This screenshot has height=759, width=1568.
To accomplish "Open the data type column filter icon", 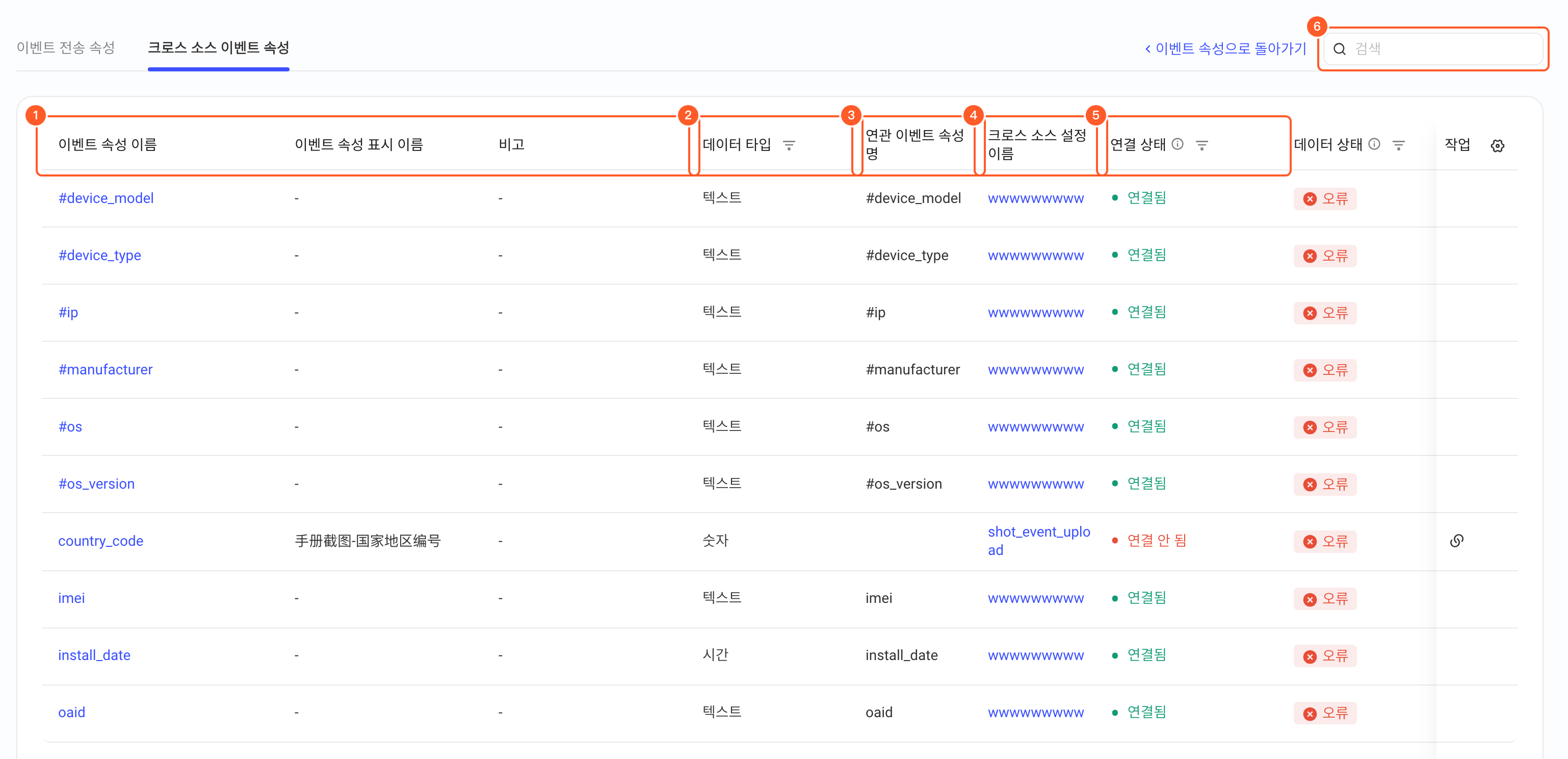I will [x=789, y=145].
